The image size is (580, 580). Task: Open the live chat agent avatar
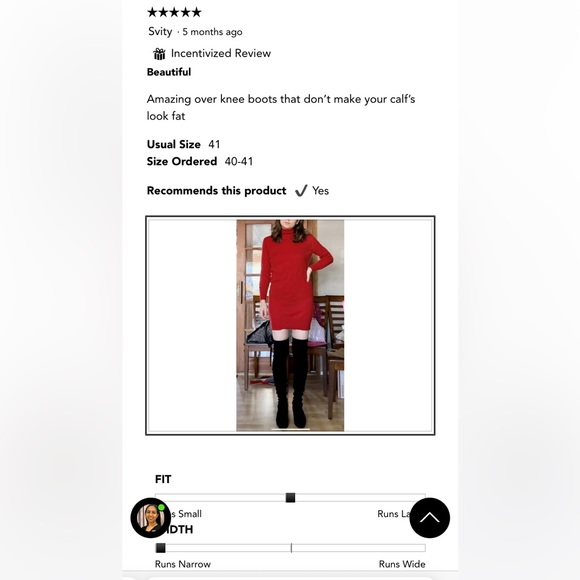tap(151, 517)
